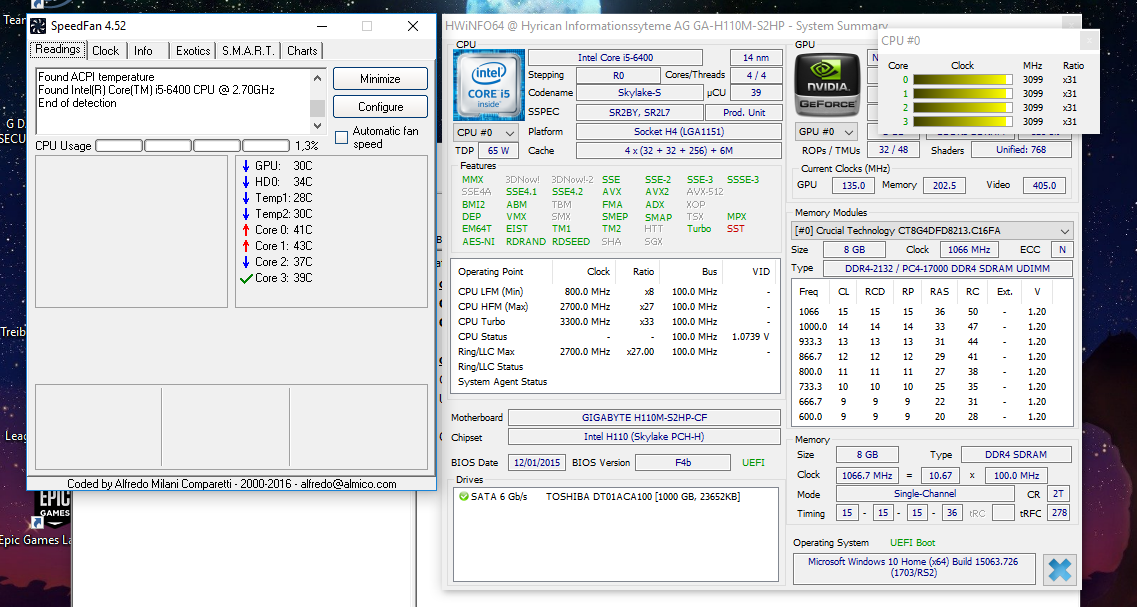Click the CPU LFM (Min) row
This screenshot has width=1137, height=607.
[x=615, y=292]
